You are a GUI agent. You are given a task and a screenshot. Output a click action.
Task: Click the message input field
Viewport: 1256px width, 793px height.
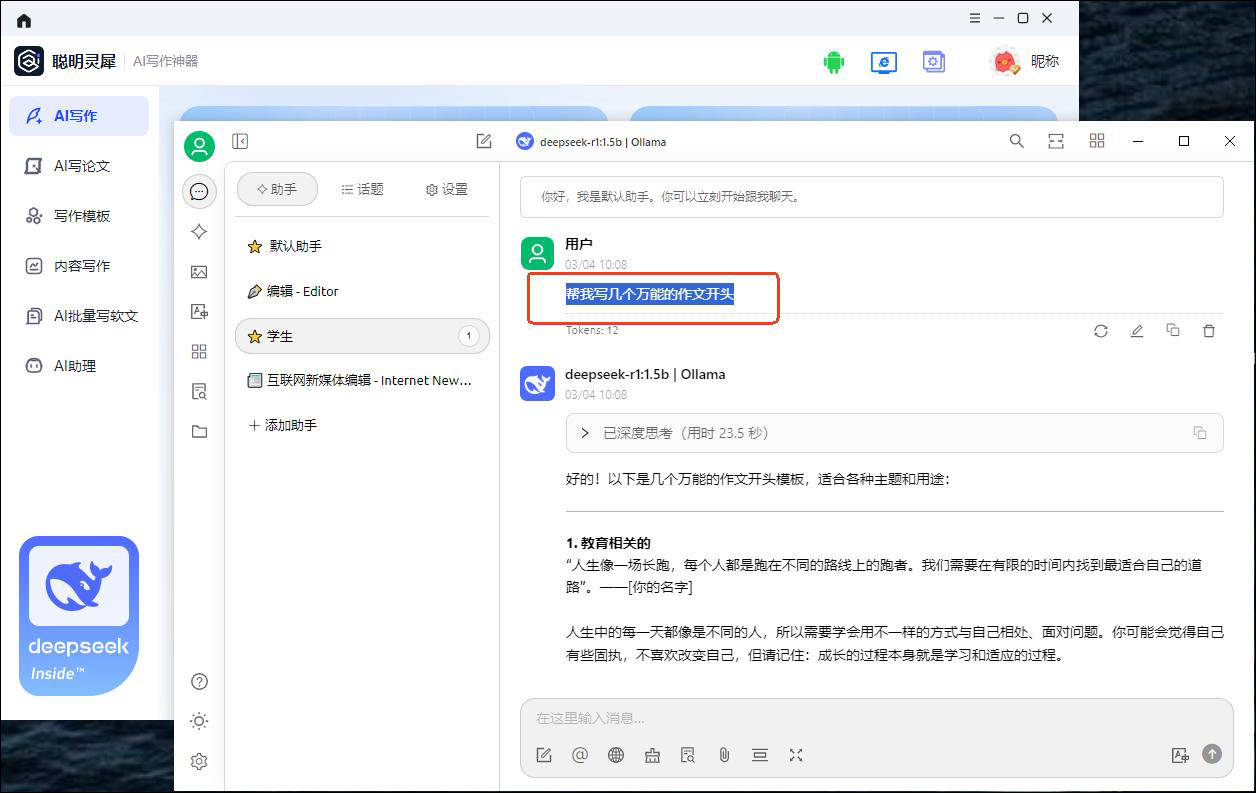[x=876, y=718]
